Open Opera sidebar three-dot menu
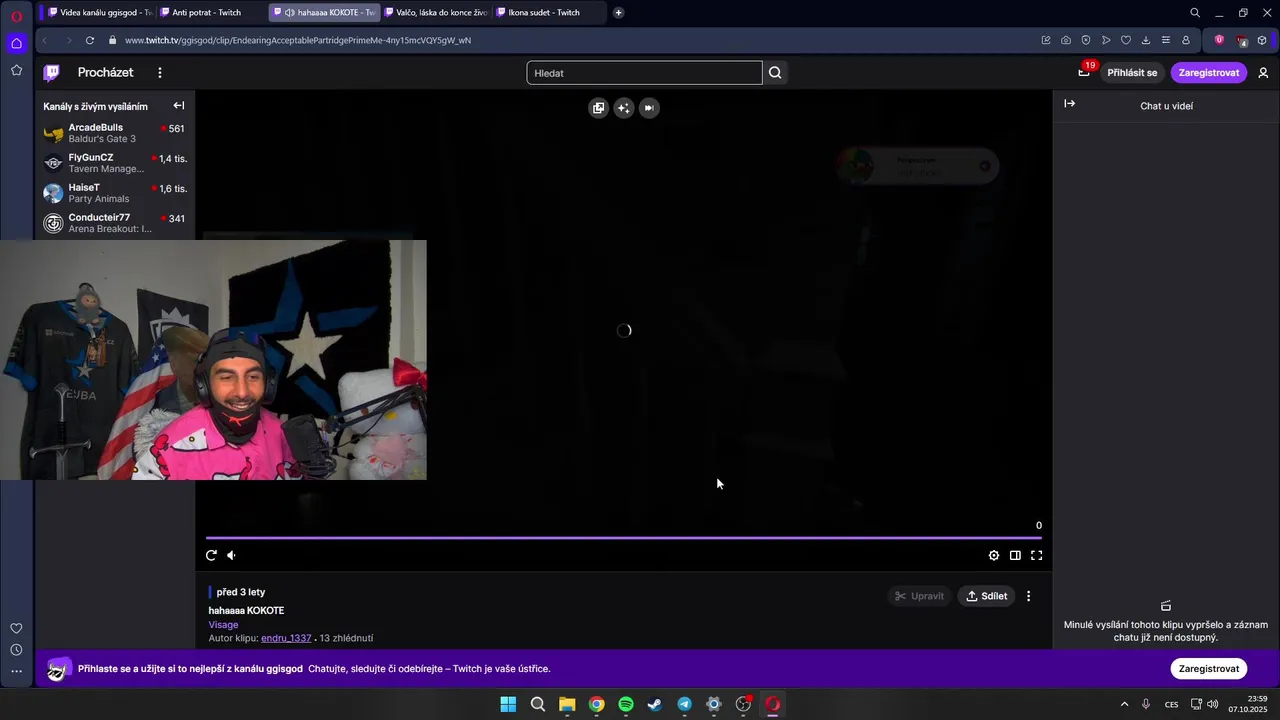Viewport: 1280px width, 720px height. [16, 673]
